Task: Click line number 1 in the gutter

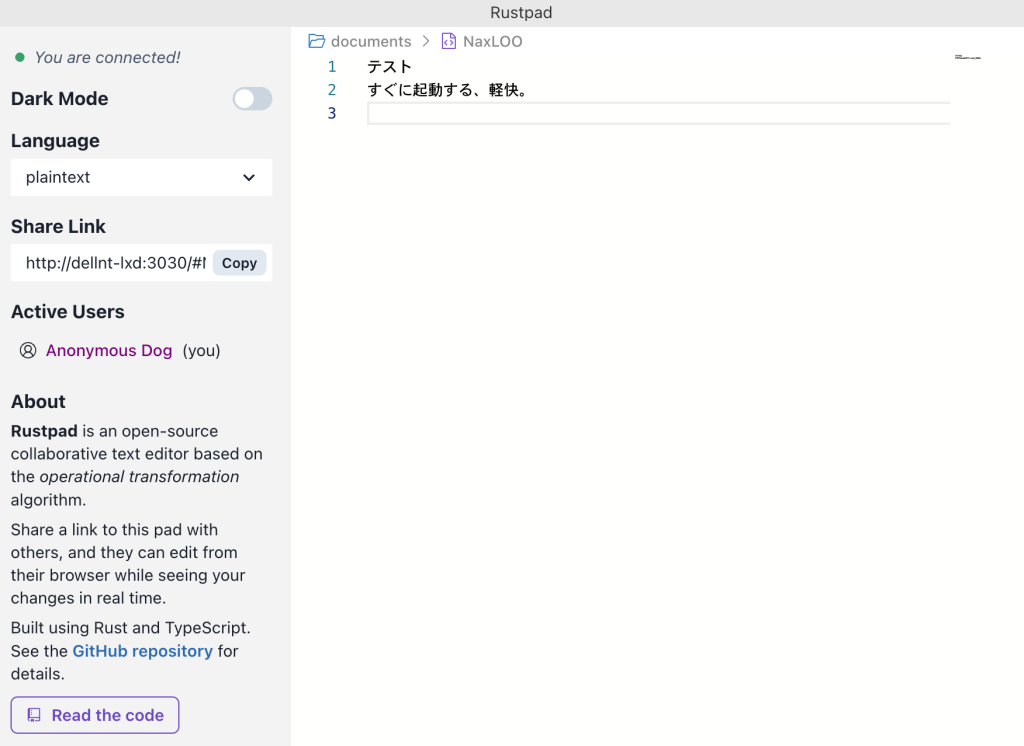Action: click(332, 67)
